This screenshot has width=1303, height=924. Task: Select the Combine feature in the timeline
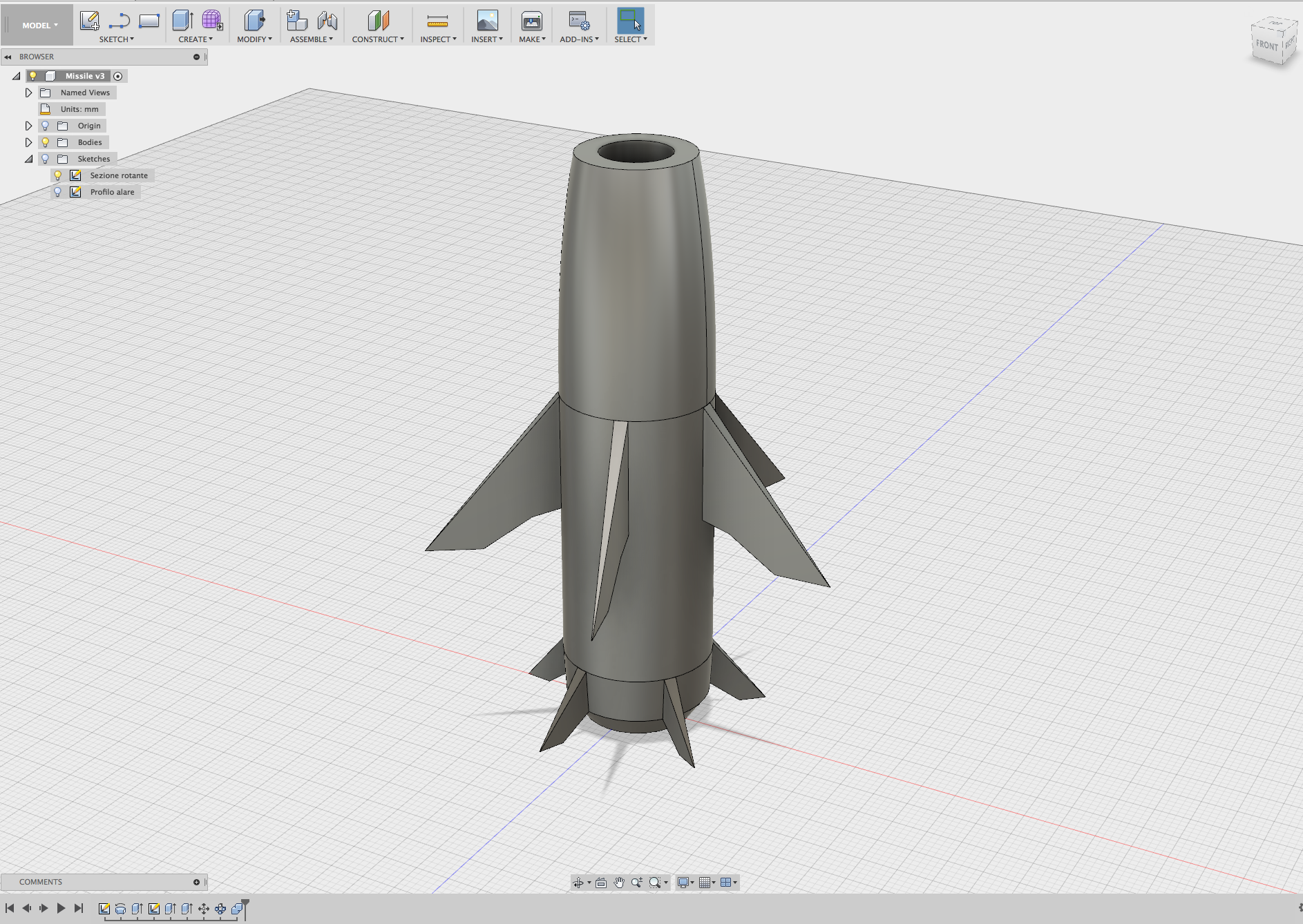tap(237, 909)
